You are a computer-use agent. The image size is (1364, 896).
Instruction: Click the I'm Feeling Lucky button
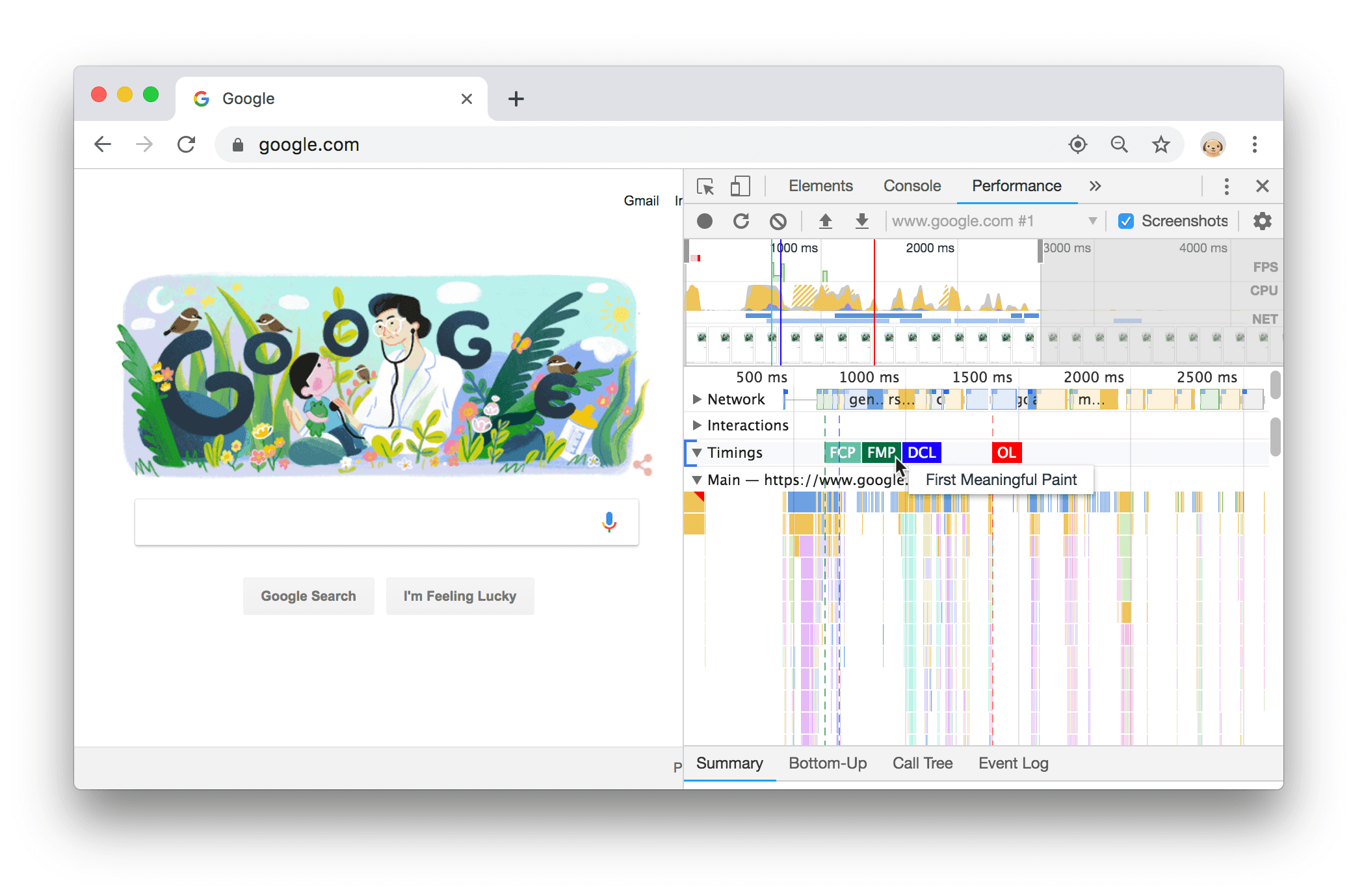click(x=461, y=596)
